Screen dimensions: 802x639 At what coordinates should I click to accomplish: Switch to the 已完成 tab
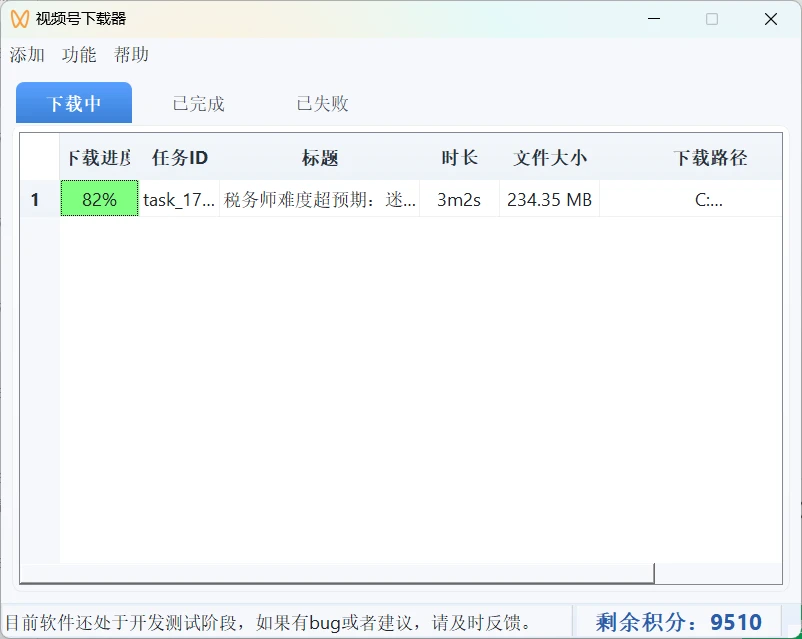[x=198, y=103]
